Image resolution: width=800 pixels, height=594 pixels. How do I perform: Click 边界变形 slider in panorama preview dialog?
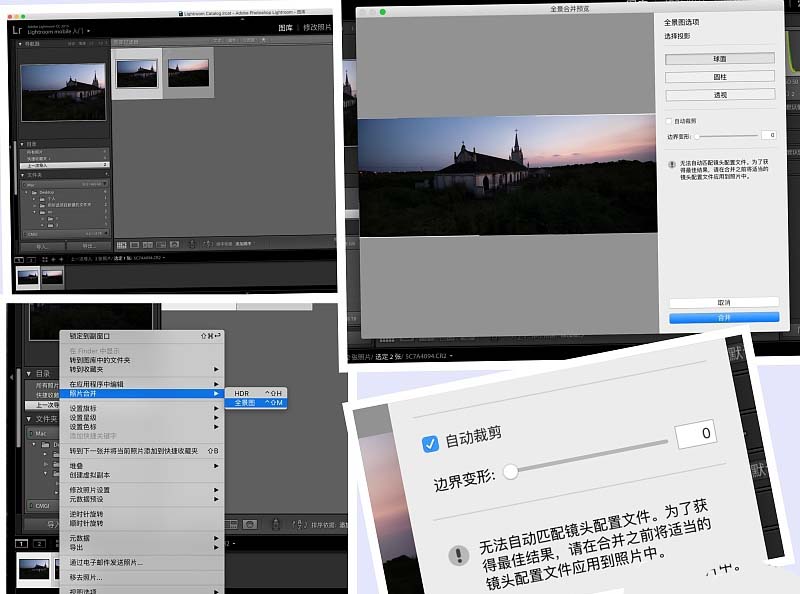725,134
